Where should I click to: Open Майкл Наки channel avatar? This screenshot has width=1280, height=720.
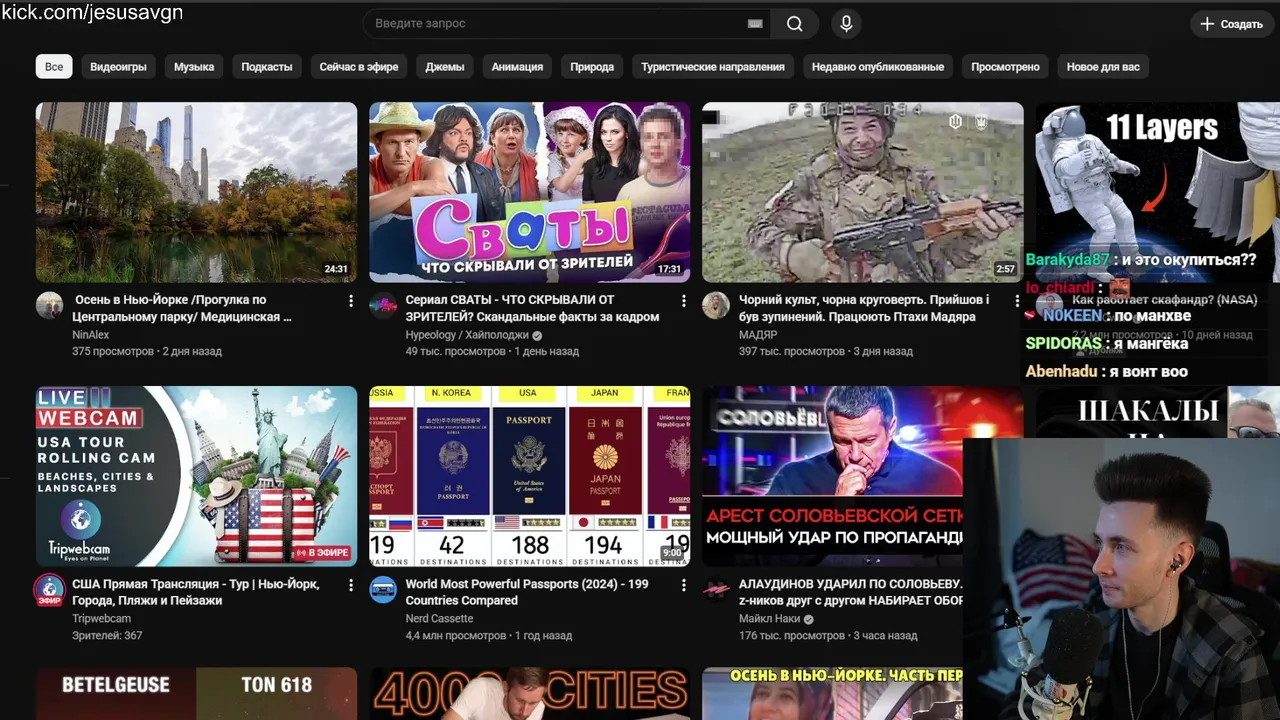point(716,590)
